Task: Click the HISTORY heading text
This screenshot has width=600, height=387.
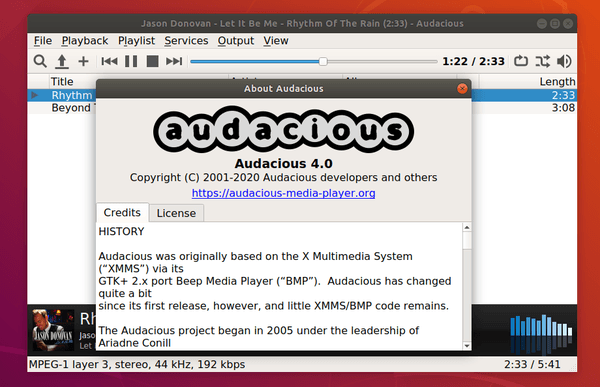Action: [x=121, y=231]
